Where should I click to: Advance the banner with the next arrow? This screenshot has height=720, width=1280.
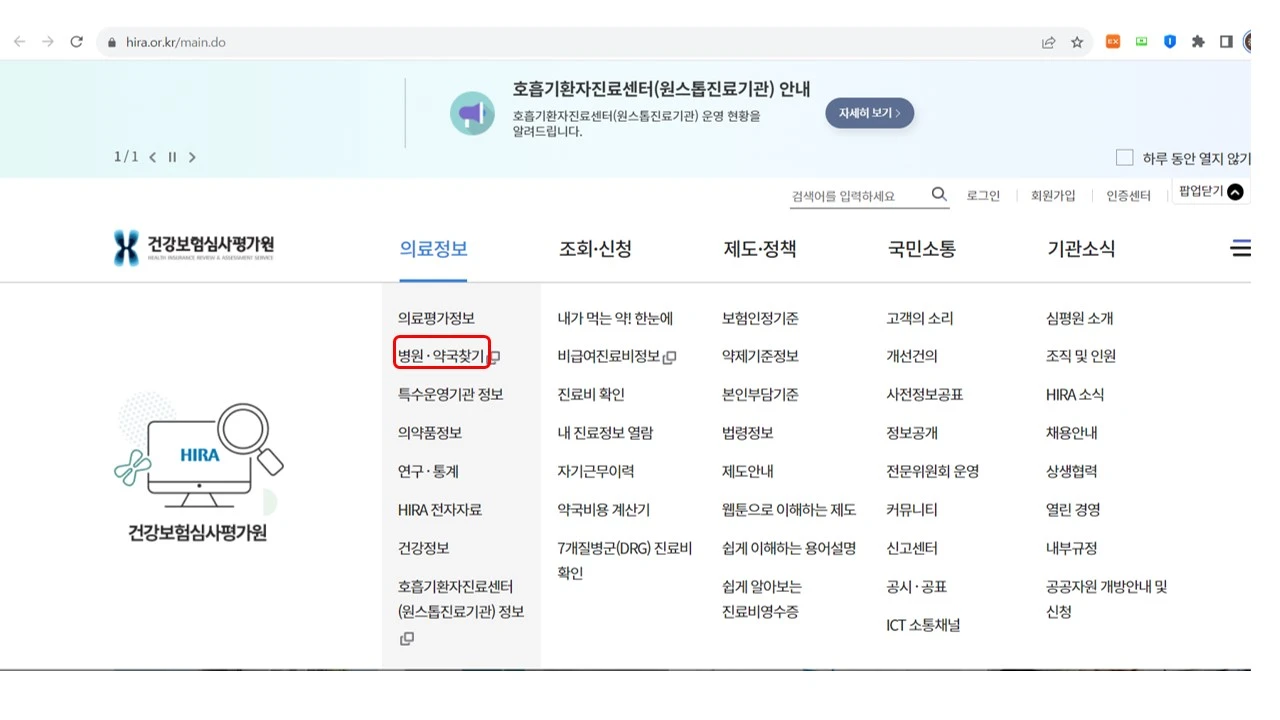click(x=191, y=157)
